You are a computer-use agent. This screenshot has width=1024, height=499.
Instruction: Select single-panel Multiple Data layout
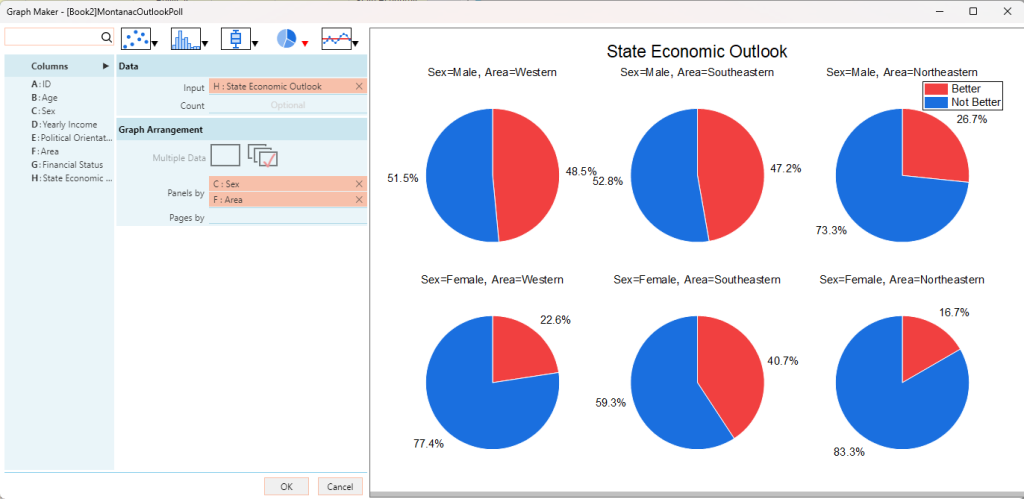(x=226, y=155)
